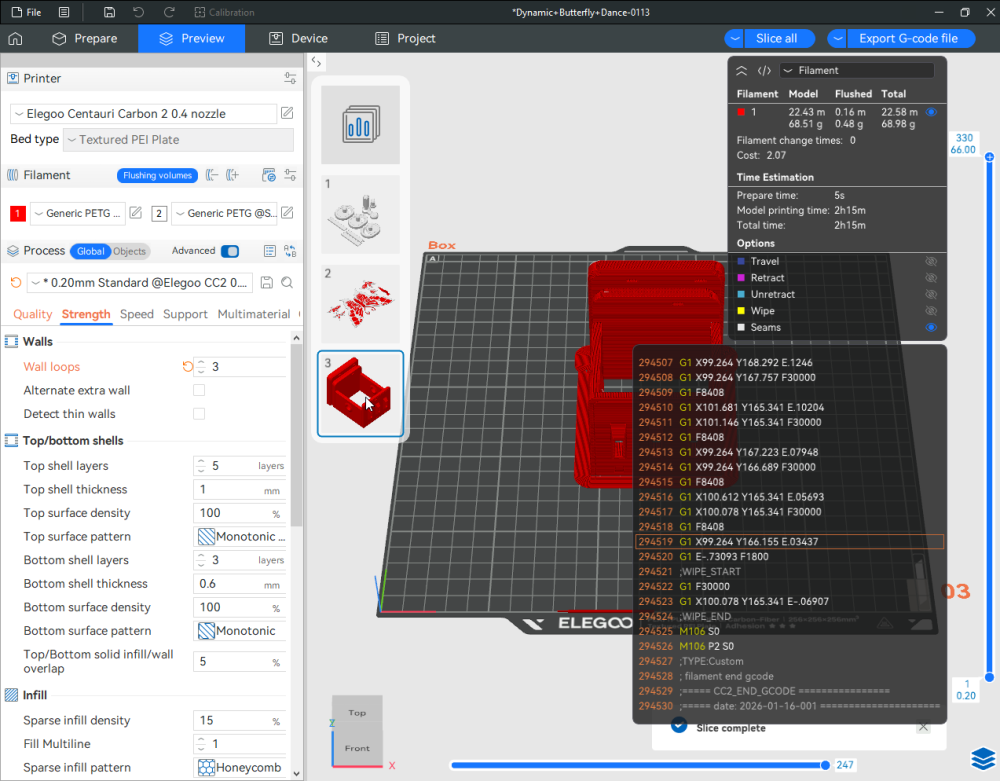This screenshot has height=781, width=1000.
Task: Enable Alternate extra wall checkbox
Action: point(199,390)
